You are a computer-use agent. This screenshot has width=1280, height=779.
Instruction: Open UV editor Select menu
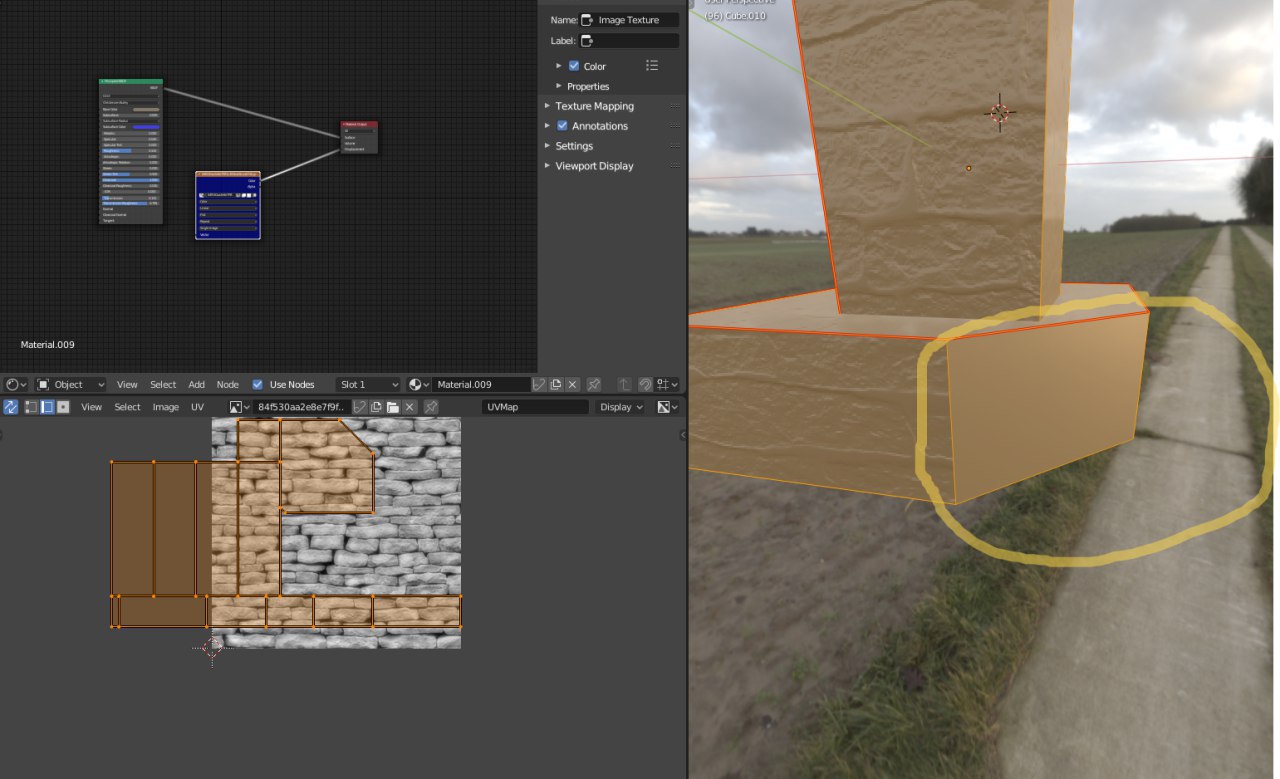[x=128, y=407]
